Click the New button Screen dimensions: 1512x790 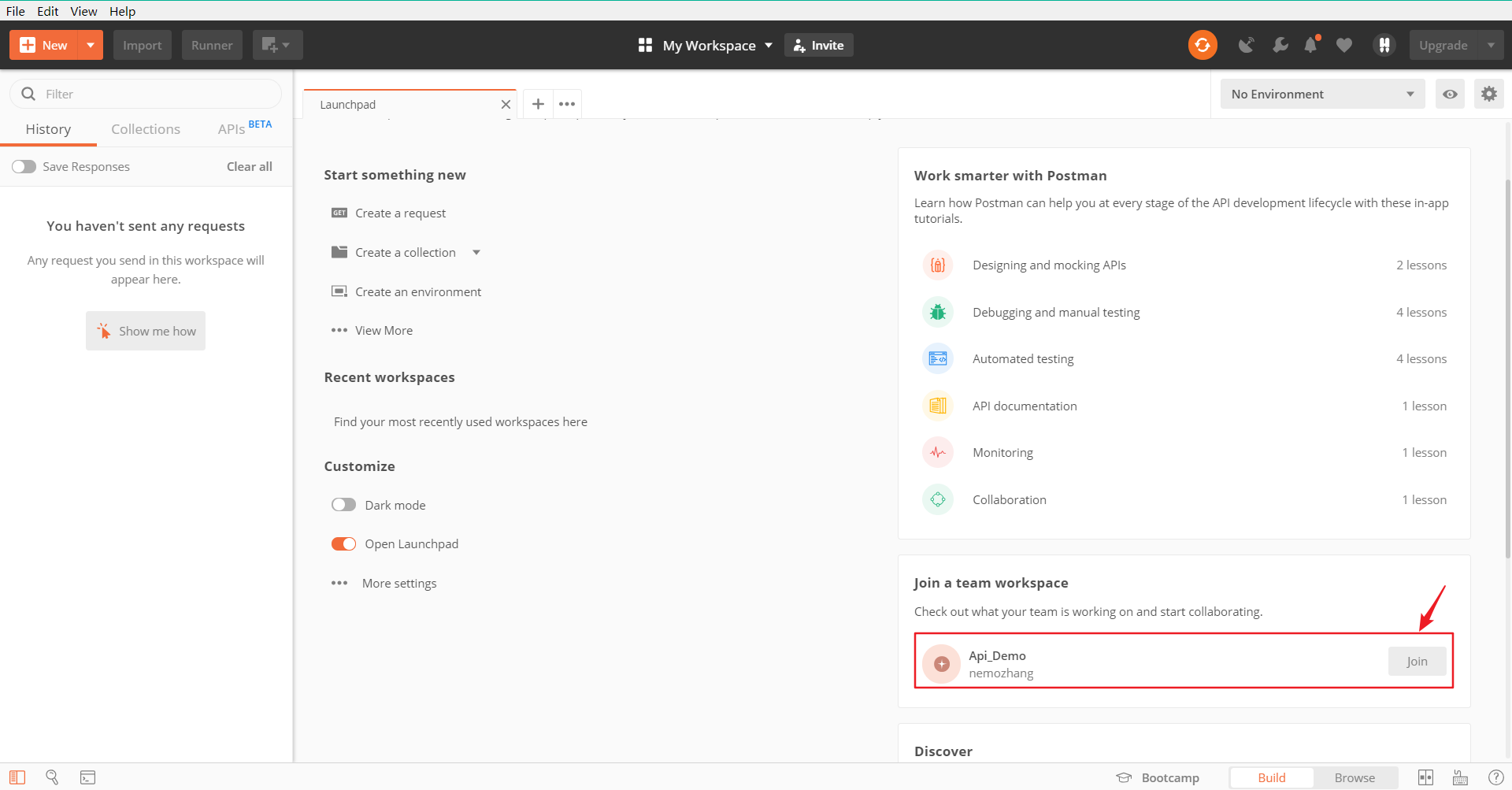(44, 45)
